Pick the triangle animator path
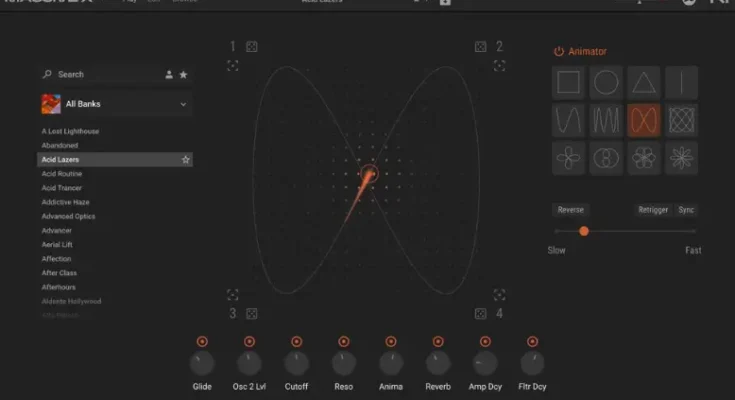The width and height of the screenshot is (735, 400). tap(644, 82)
